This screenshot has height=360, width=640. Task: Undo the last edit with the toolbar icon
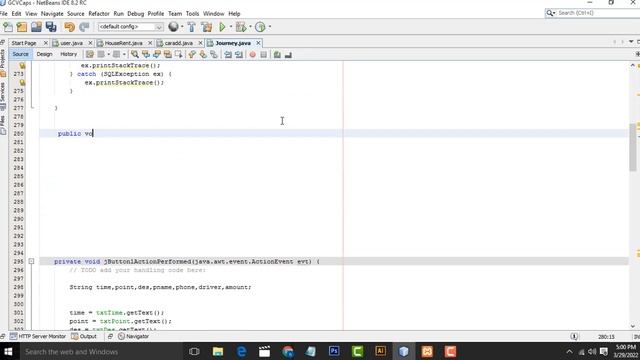(x=69, y=27)
